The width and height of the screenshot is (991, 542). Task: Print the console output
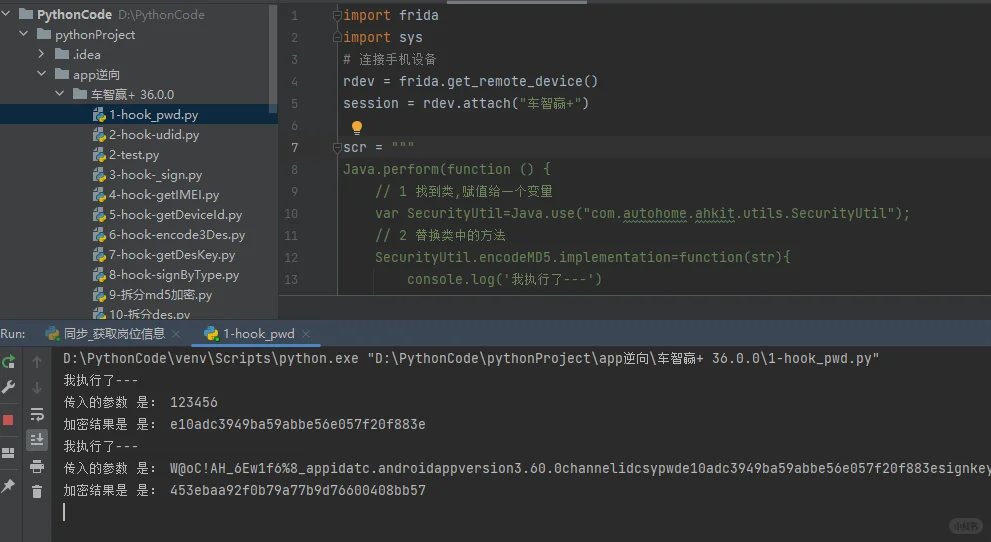(37, 466)
